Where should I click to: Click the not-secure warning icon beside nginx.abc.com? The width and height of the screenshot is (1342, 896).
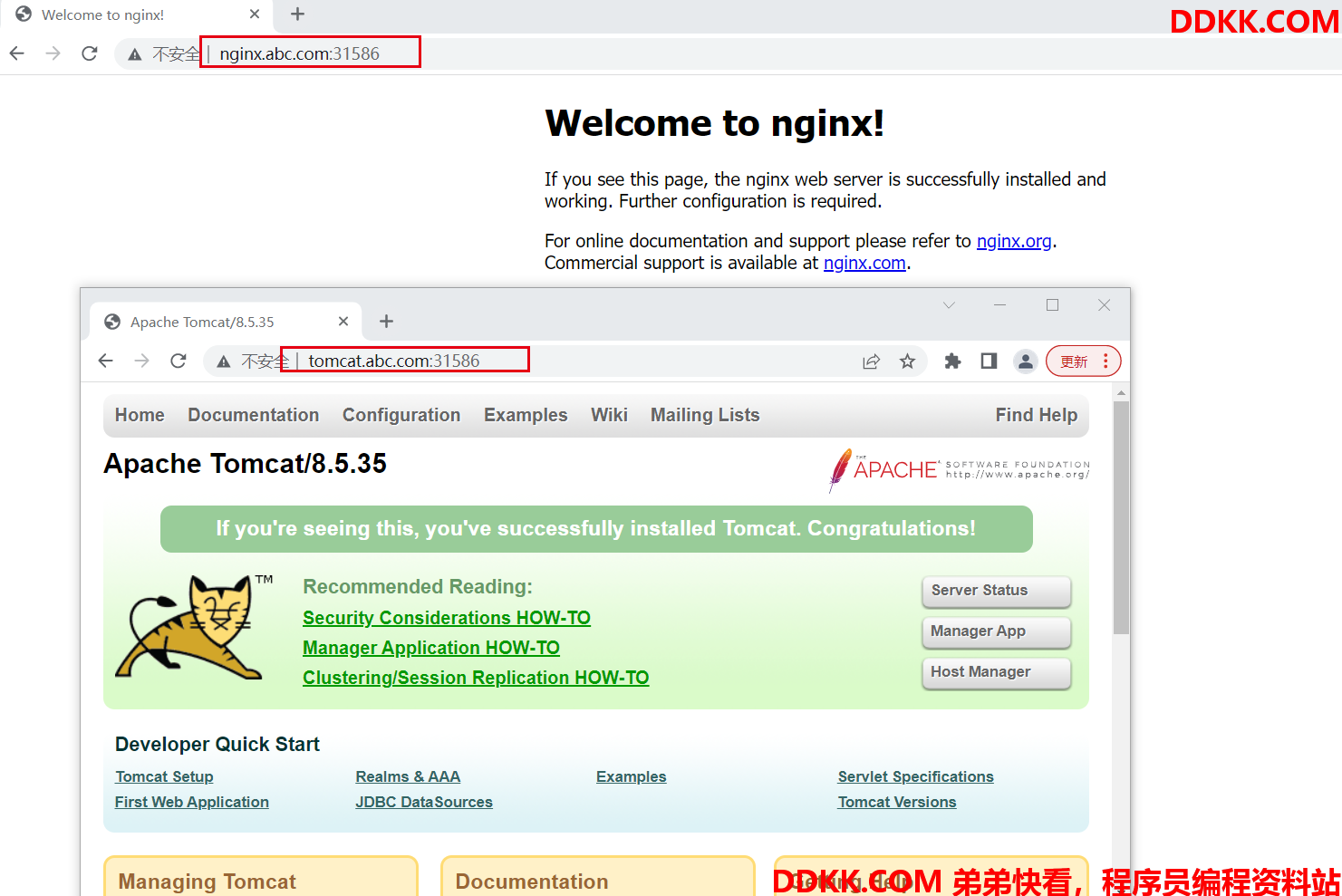(135, 54)
